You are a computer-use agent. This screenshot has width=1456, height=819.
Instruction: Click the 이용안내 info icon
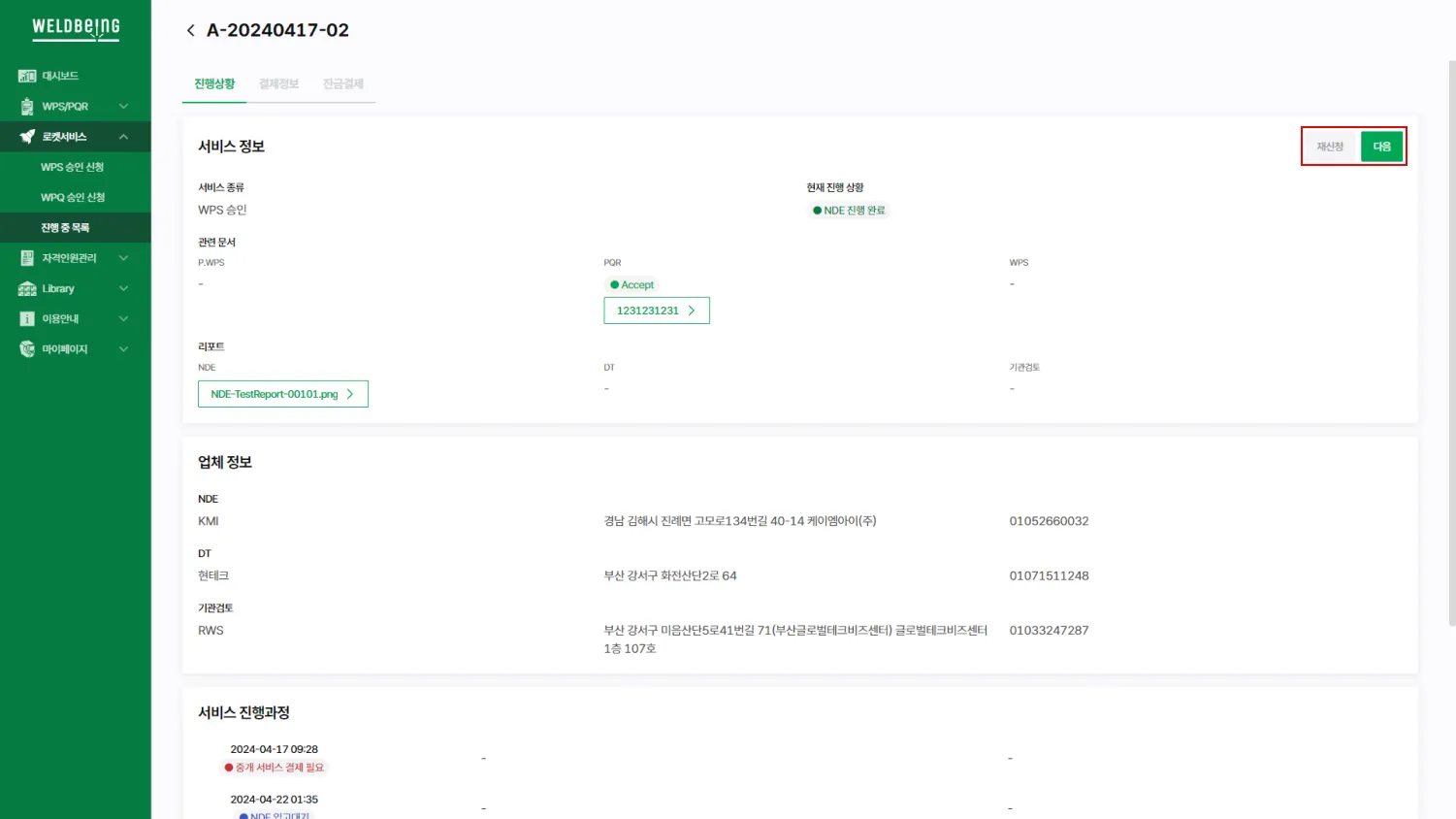tap(27, 319)
